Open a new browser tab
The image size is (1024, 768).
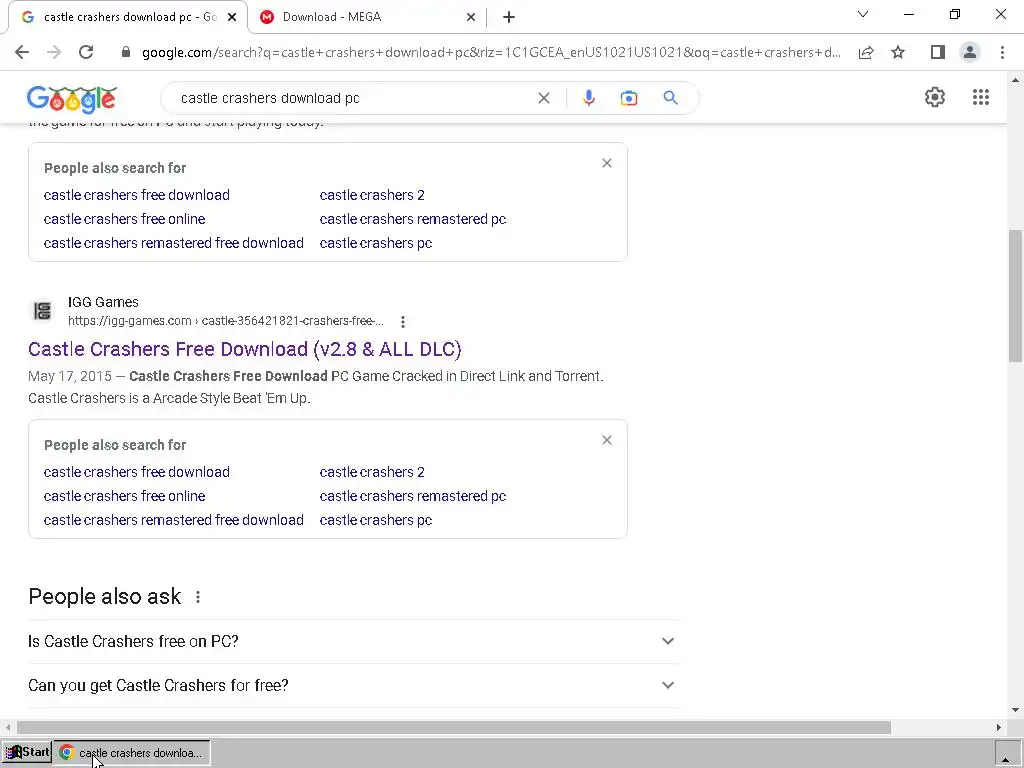click(x=509, y=17)
